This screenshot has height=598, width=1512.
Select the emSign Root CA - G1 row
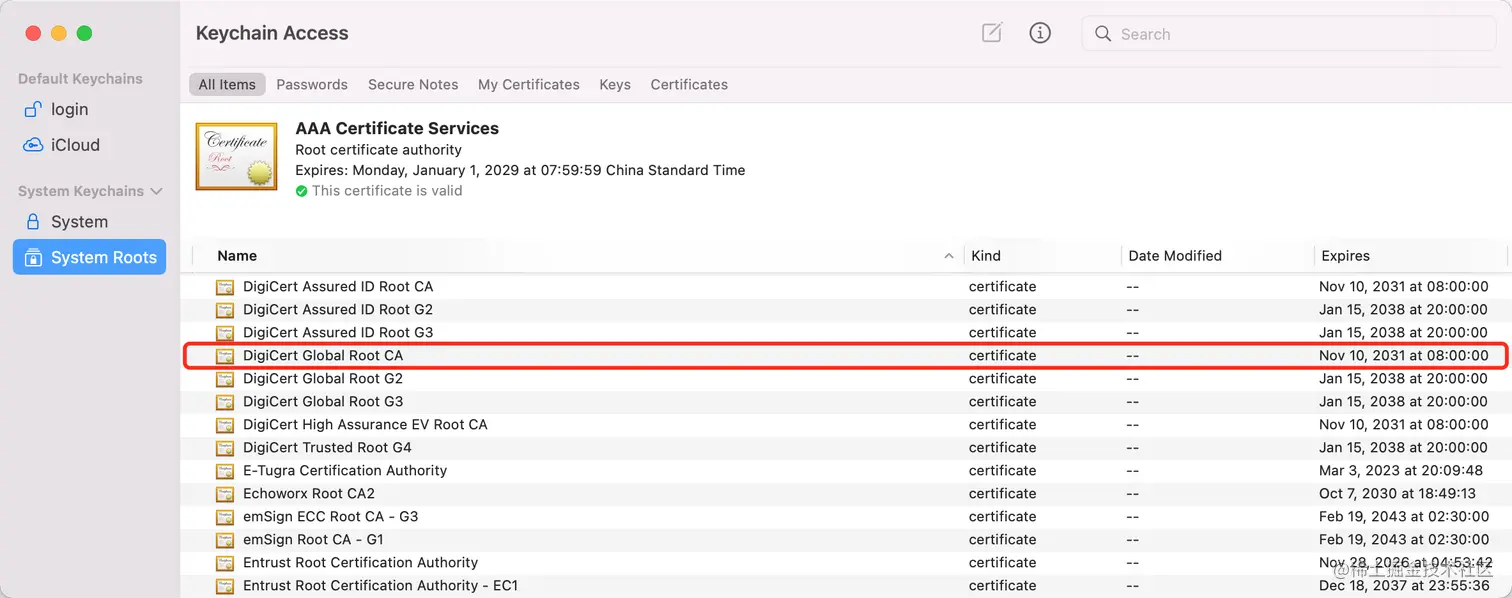click(846, 540)
